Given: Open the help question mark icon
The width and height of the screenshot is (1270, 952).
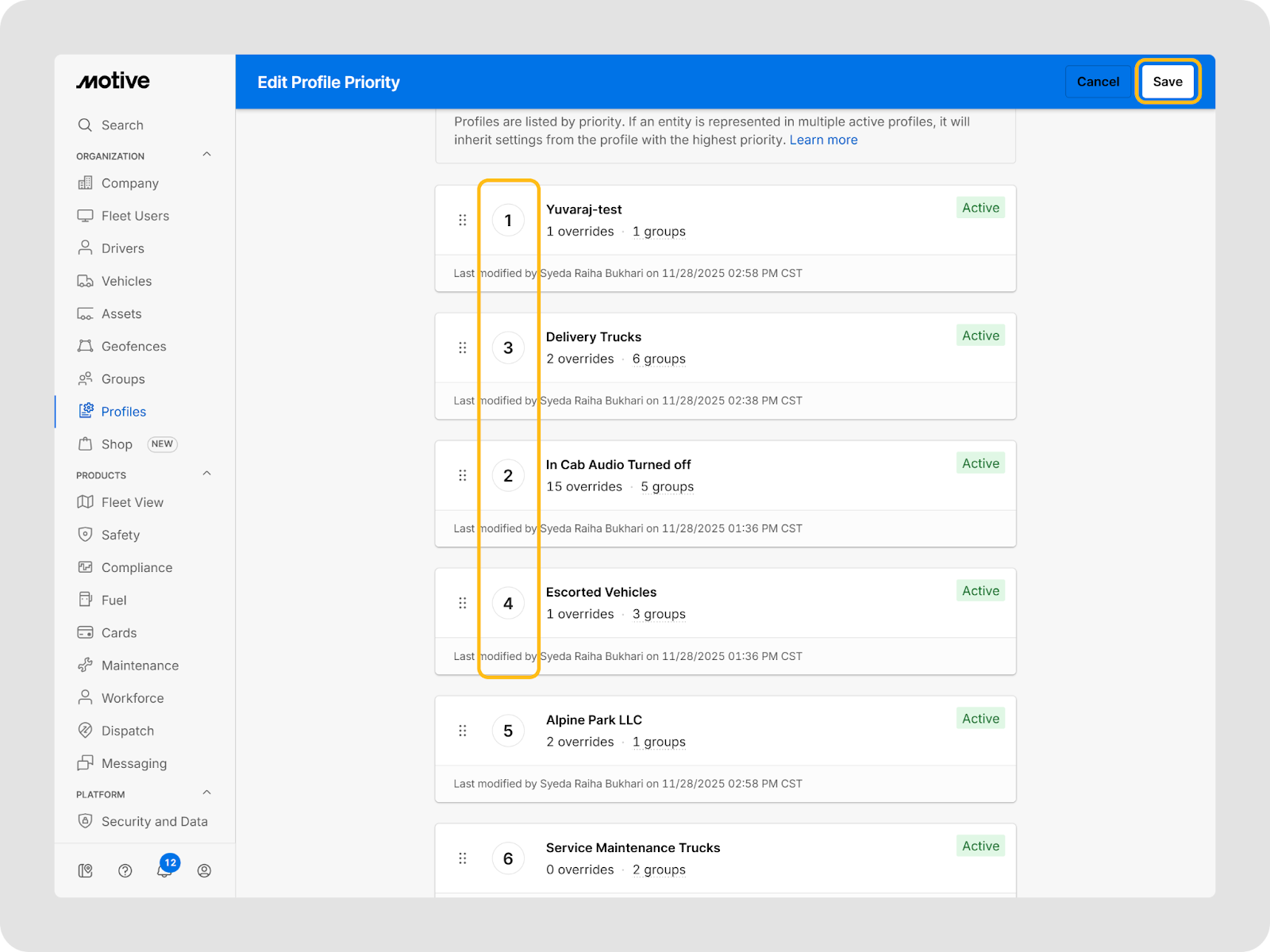Looking at the screenshot, I should tap(125, 870).
